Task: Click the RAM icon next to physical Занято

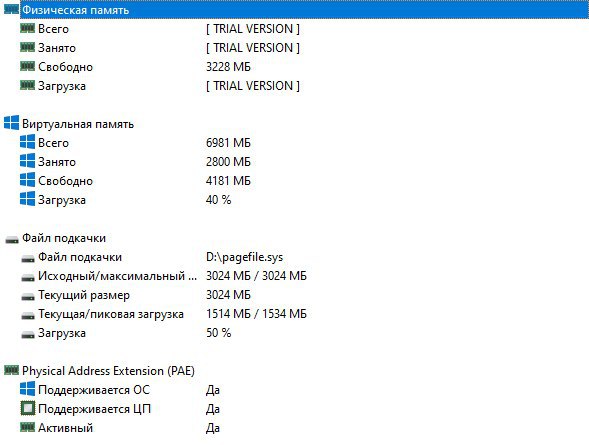Action: coord(27,48)
